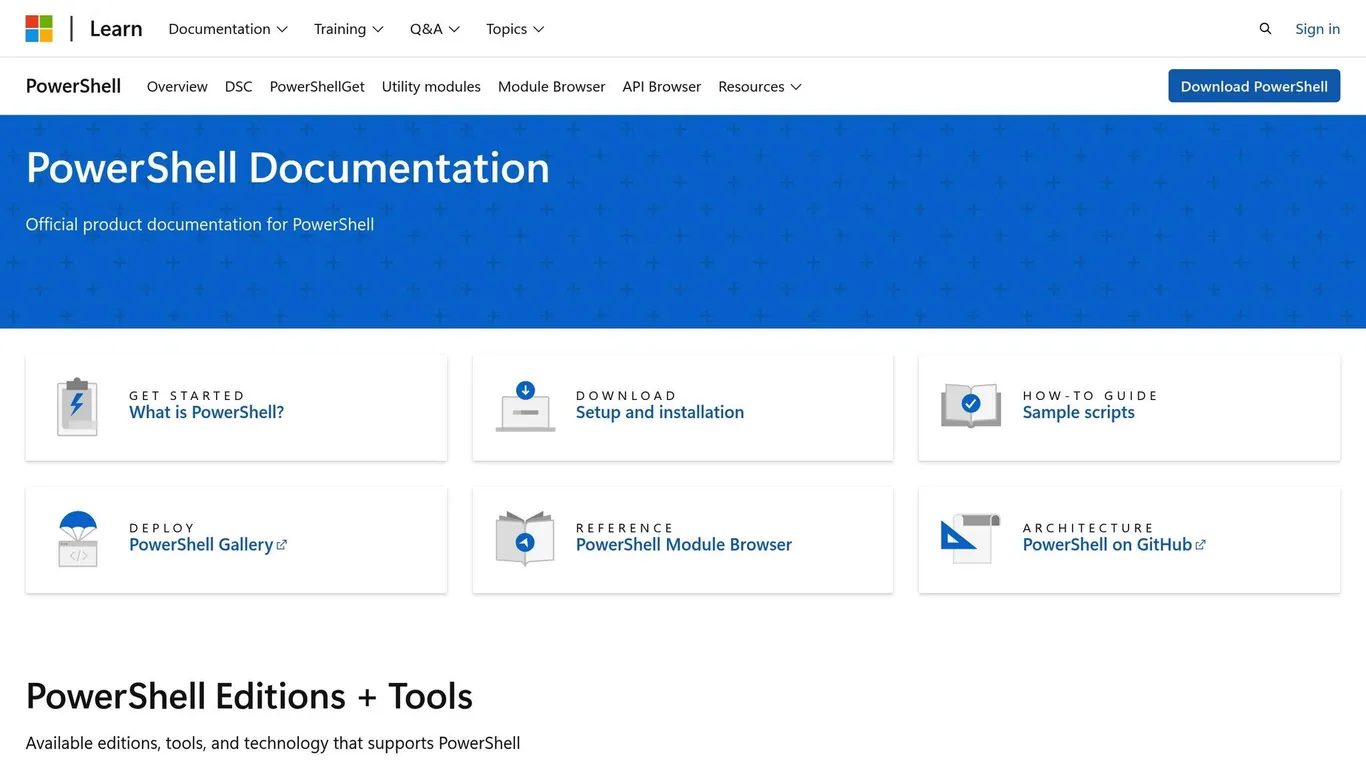This screenshot has height=768, width=1366.
Task: Open the What is PowerShell? link
Action: point(206,412)
